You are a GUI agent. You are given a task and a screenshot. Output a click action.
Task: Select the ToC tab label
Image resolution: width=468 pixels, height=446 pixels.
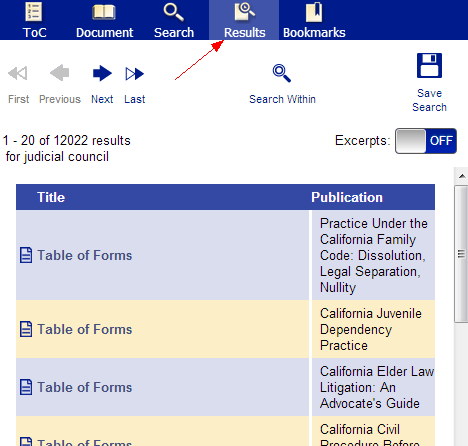(x=35, y=33)
